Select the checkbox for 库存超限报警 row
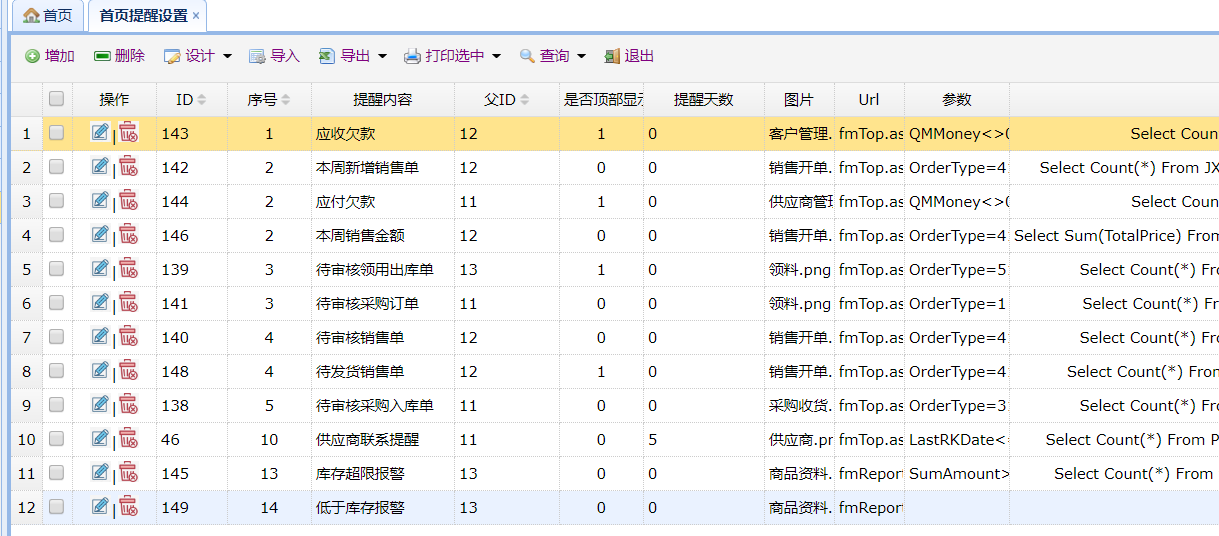Viewport: 1219px width, 536px height. tap(57, 473)
